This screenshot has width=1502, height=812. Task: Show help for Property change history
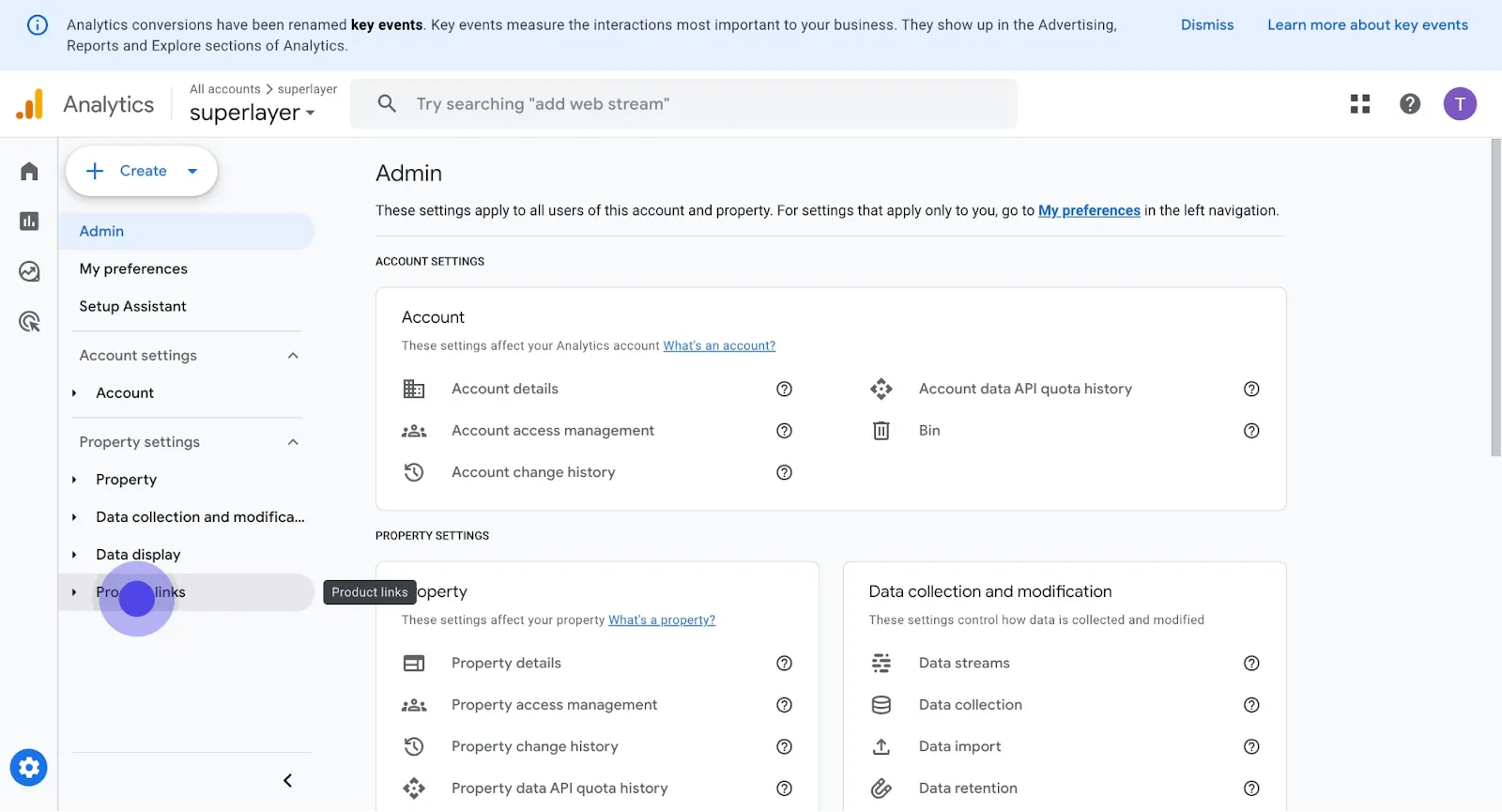coord(785,747)
